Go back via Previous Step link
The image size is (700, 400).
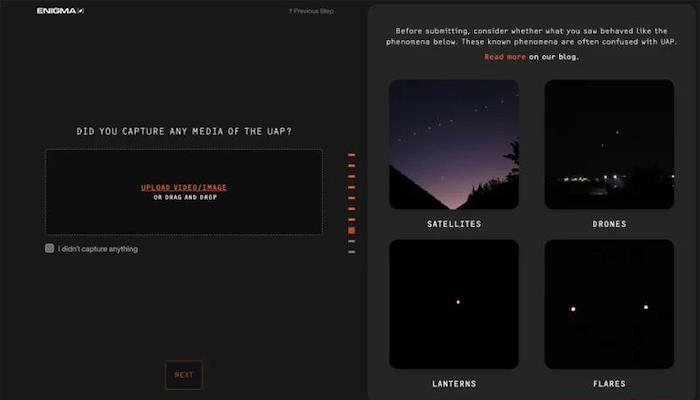(311, 11)
